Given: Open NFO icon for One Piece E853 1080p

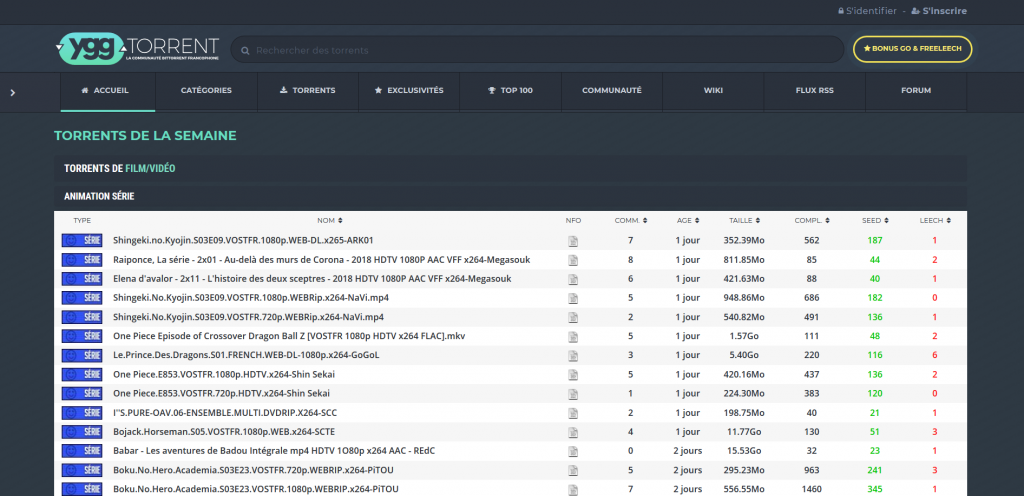Looking at the screenshot, I should [573, 374].
